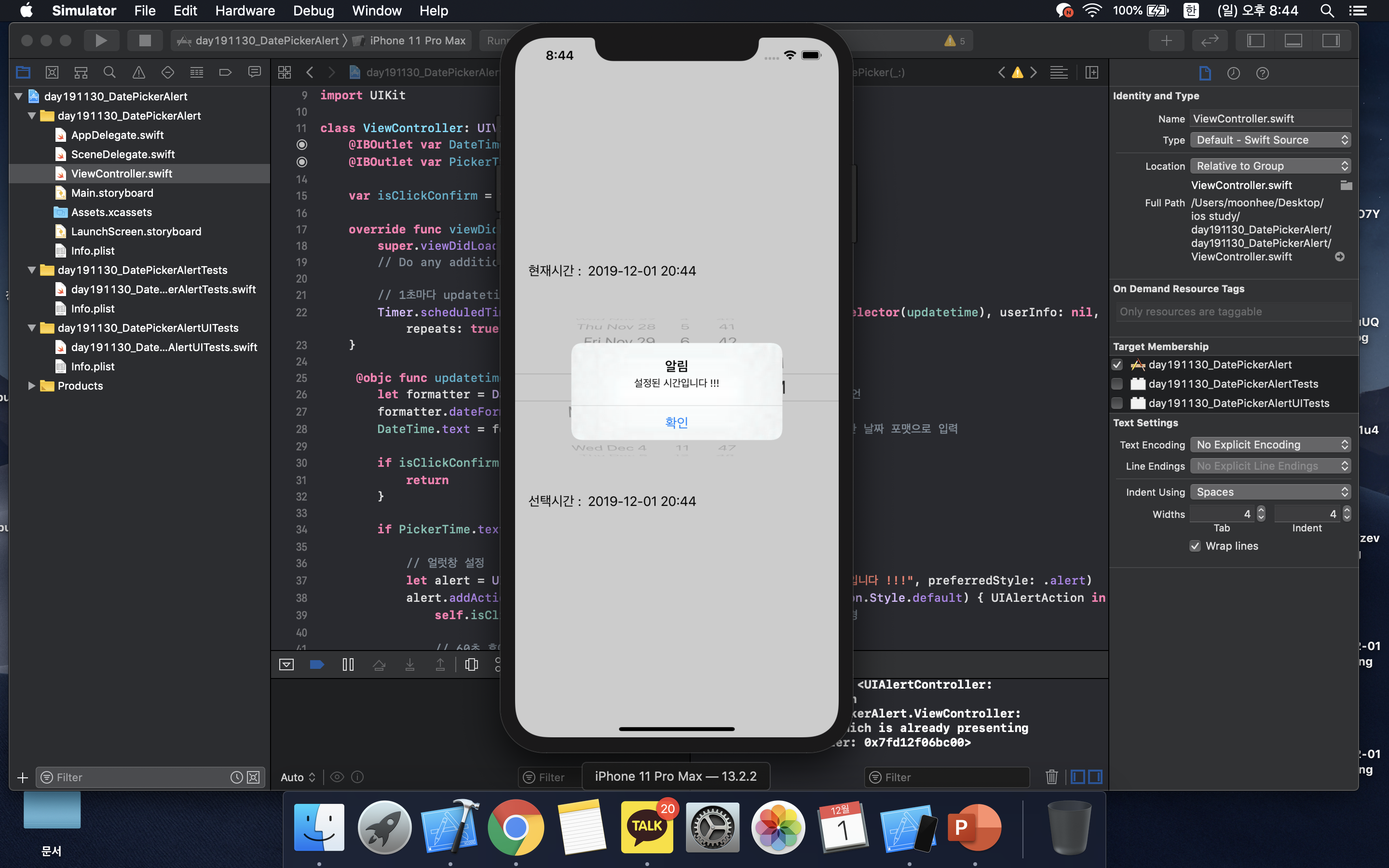Uncheck the Wrap lines checkbox
1389x868 pixels.
coord(1195,546)
